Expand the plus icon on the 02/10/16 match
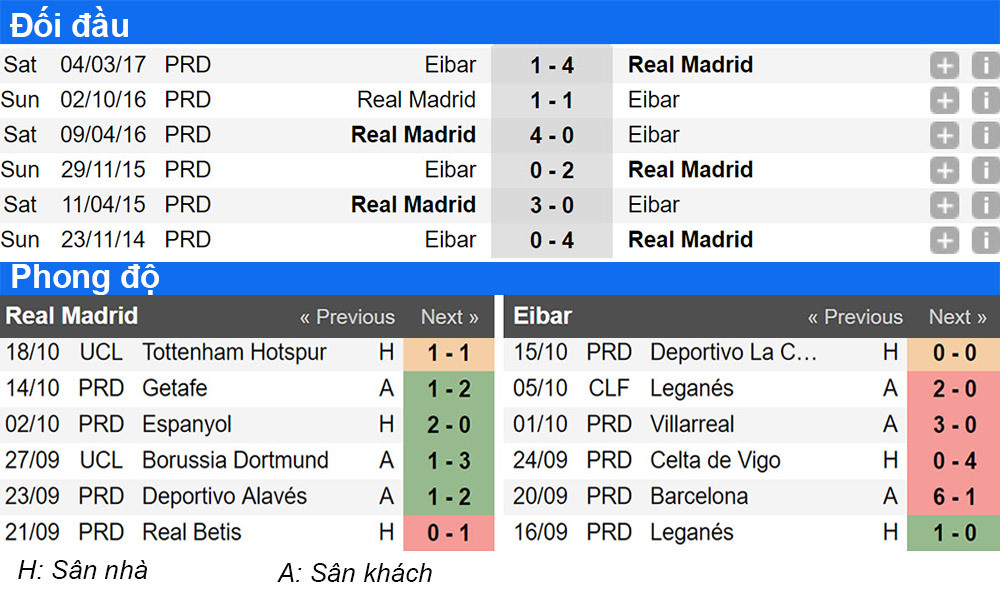The height and width of the screenshot is (591, 1000). pos(944,101)
